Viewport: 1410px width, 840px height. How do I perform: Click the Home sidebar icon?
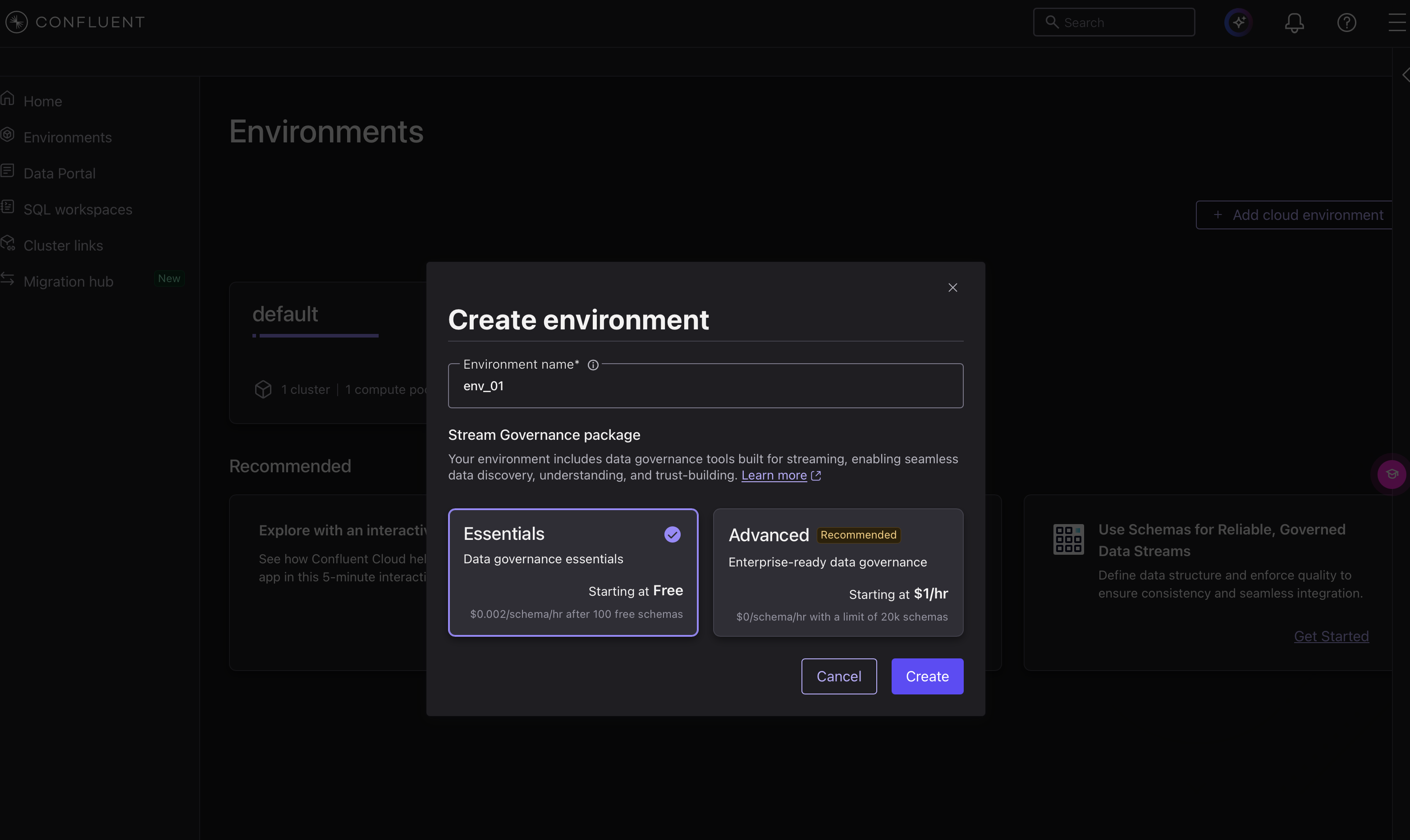point(7,99)
